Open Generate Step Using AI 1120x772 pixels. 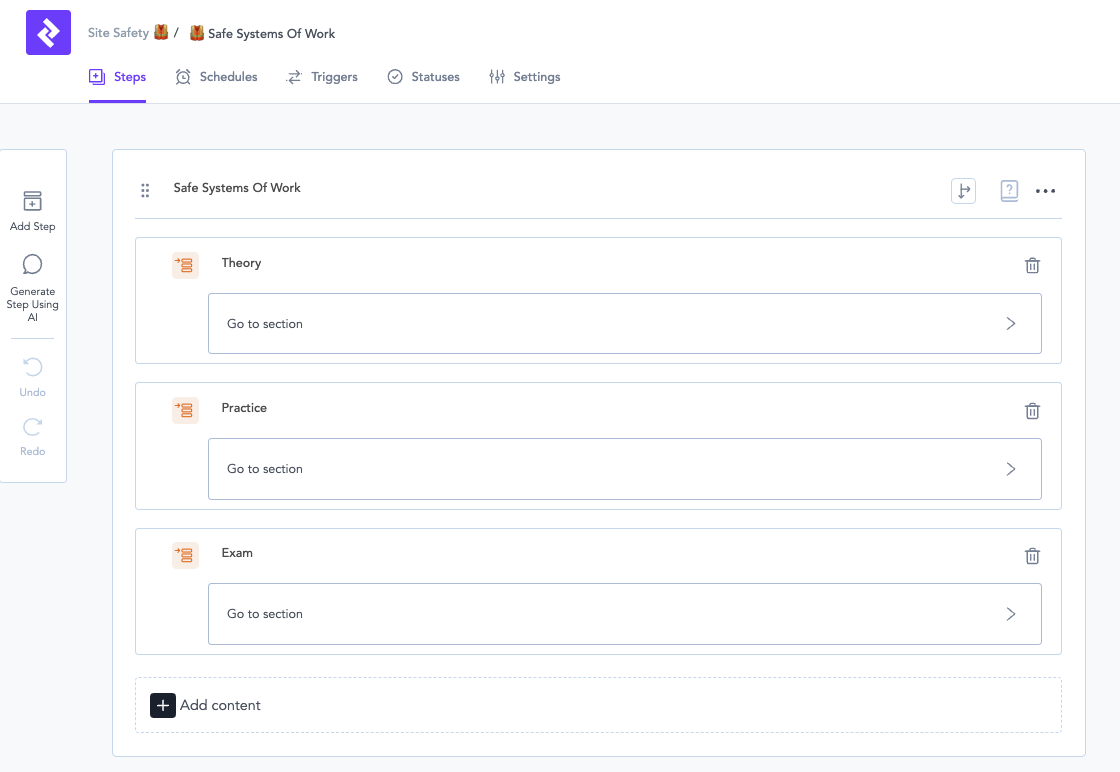[x=33, y=265]
